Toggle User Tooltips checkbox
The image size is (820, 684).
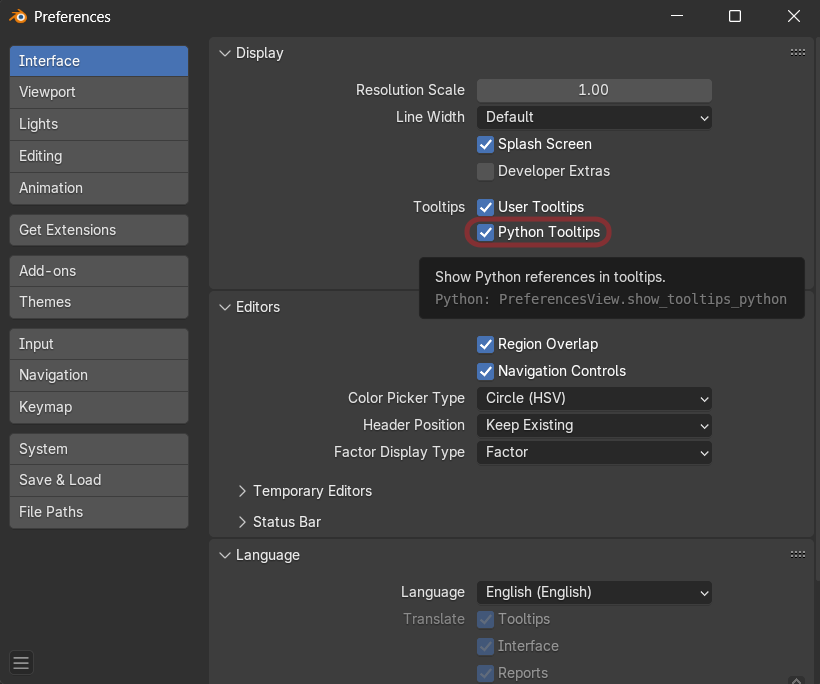click(485, 208)
